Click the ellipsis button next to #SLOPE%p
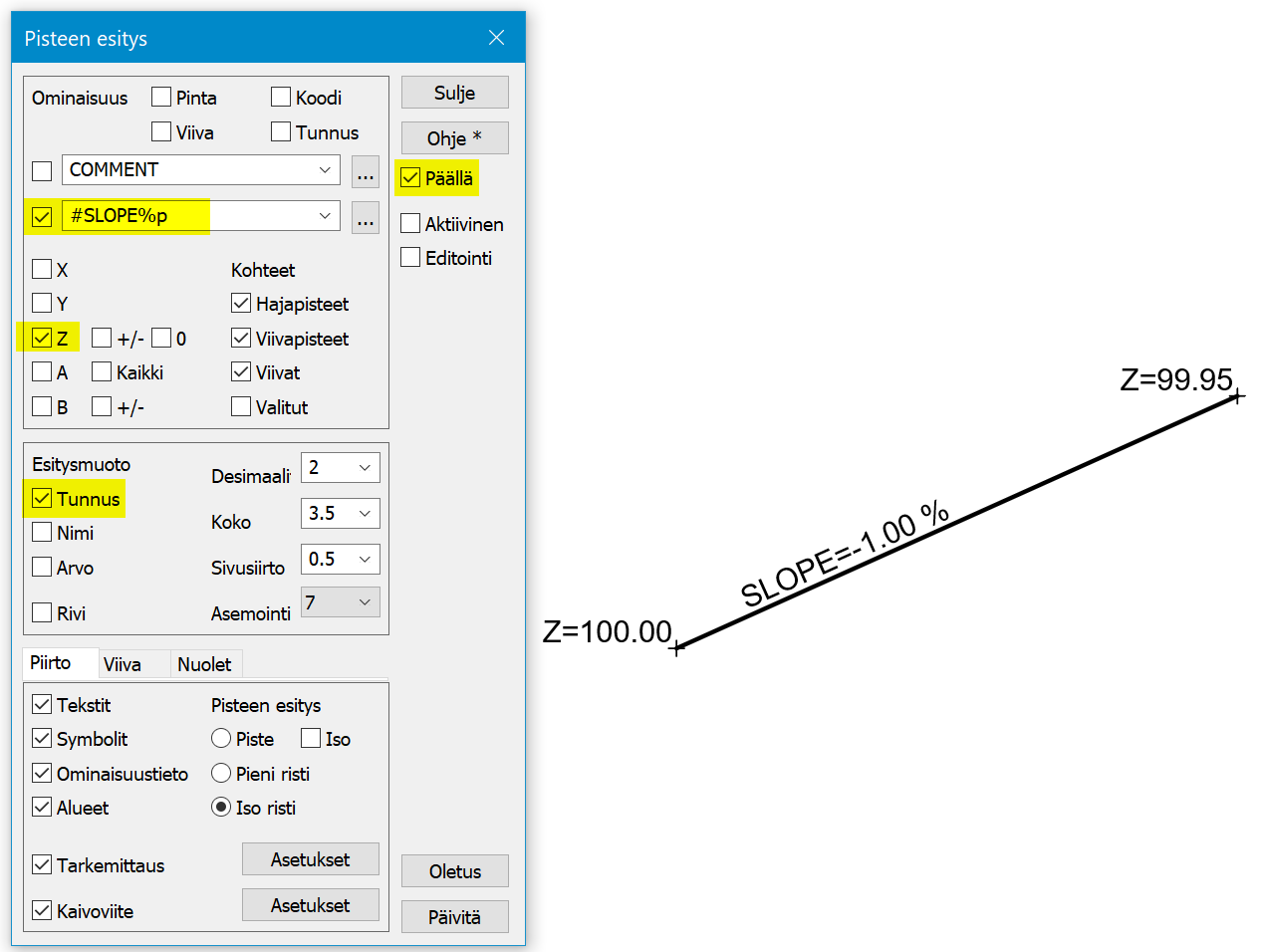1264x952 pixels. [366, 217]
